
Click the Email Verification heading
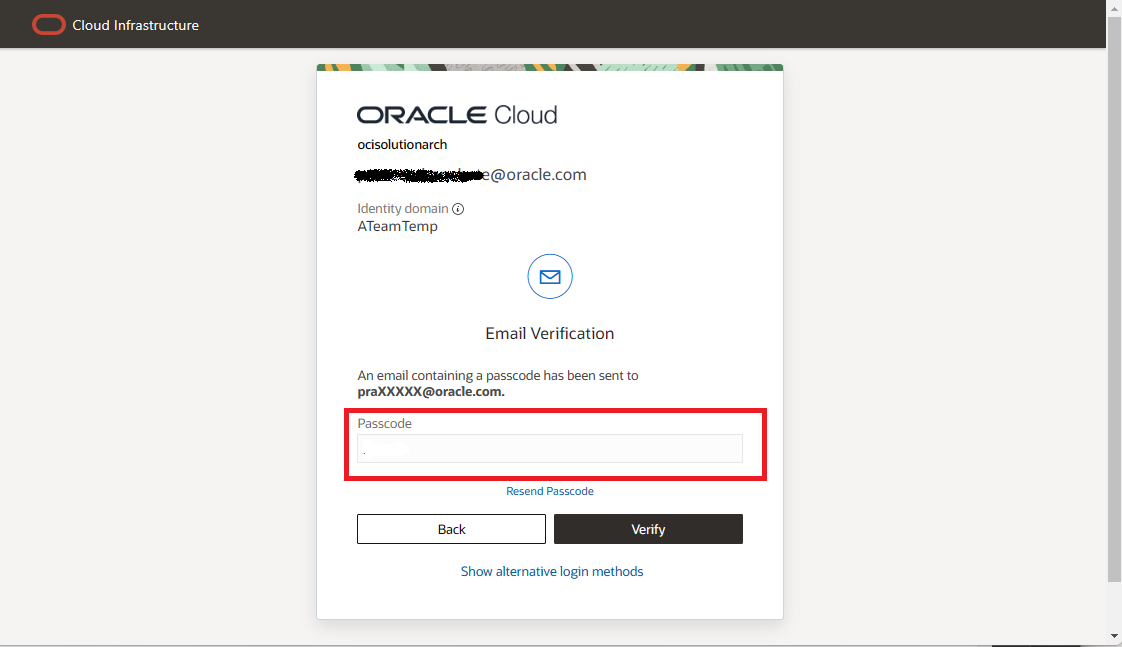550,334
